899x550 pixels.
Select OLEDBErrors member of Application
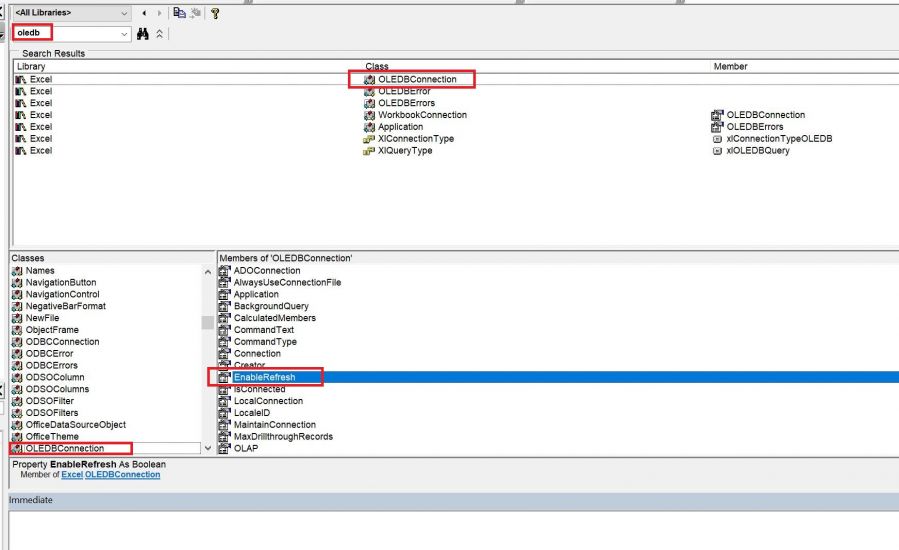pyautogui.click(x=755, y=127)
